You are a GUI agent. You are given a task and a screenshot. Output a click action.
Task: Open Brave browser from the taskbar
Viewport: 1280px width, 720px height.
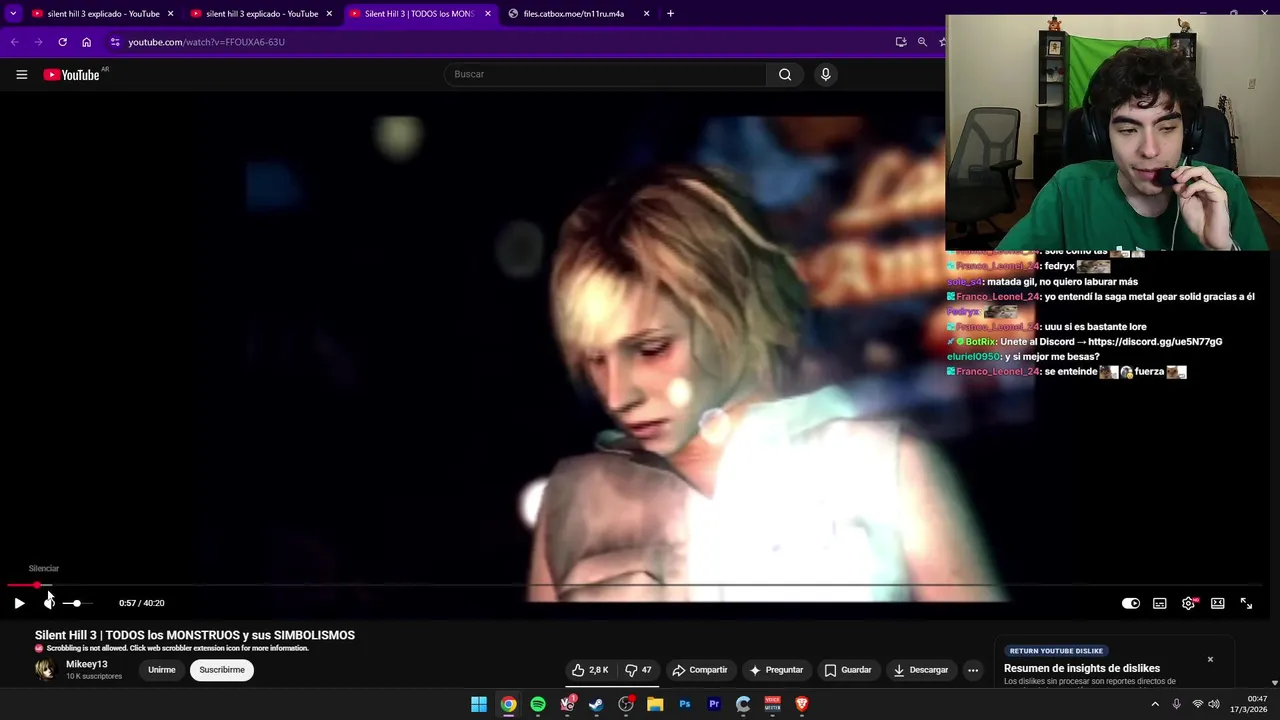pyautogui.click(x=801, y=704)
